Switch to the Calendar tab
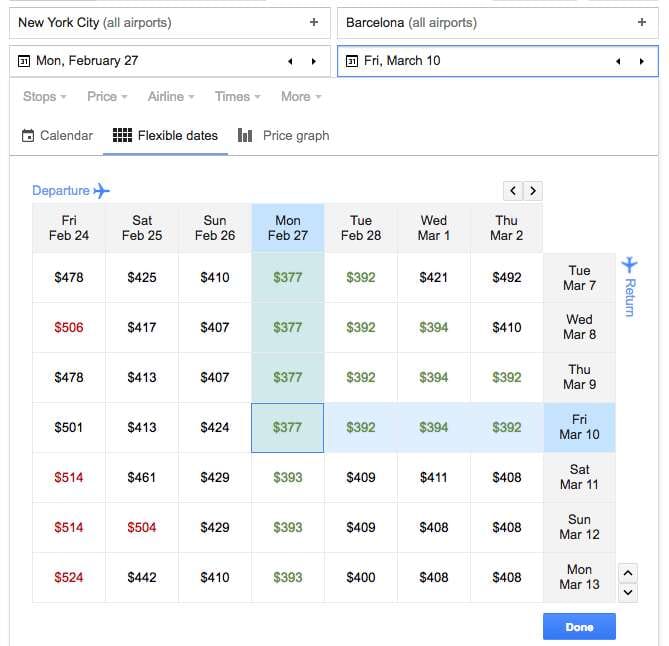669x646 pixels. (57, 136)
